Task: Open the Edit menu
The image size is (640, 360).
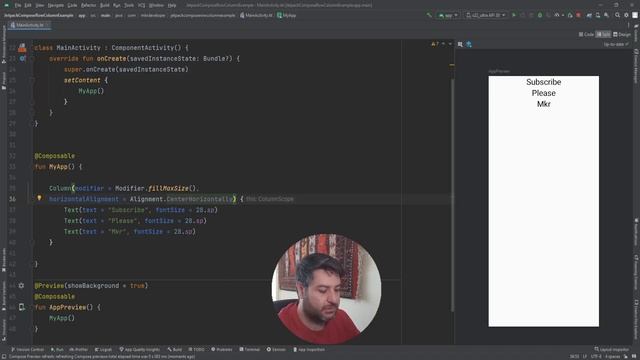Action: [x=28, y=5]
